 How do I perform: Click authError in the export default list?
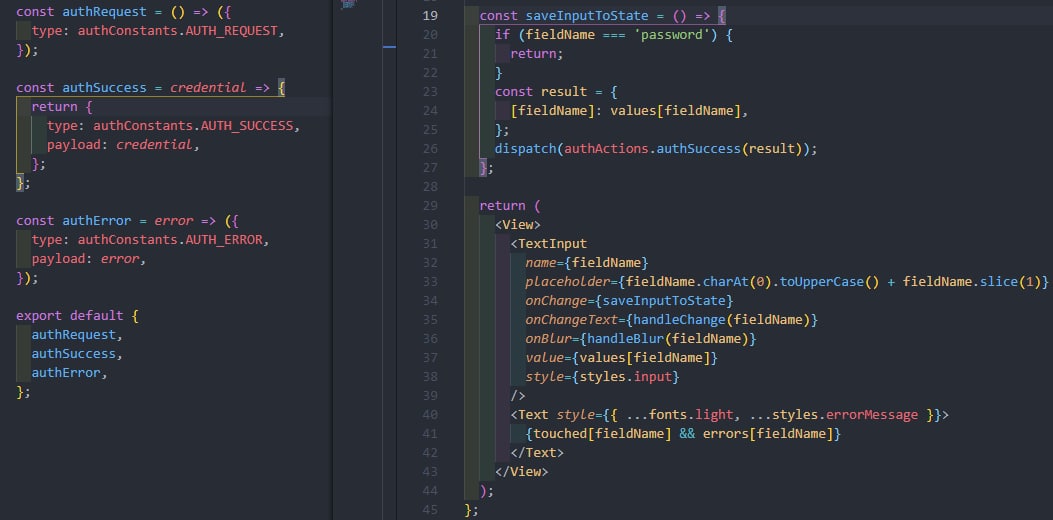click(66, 372)
